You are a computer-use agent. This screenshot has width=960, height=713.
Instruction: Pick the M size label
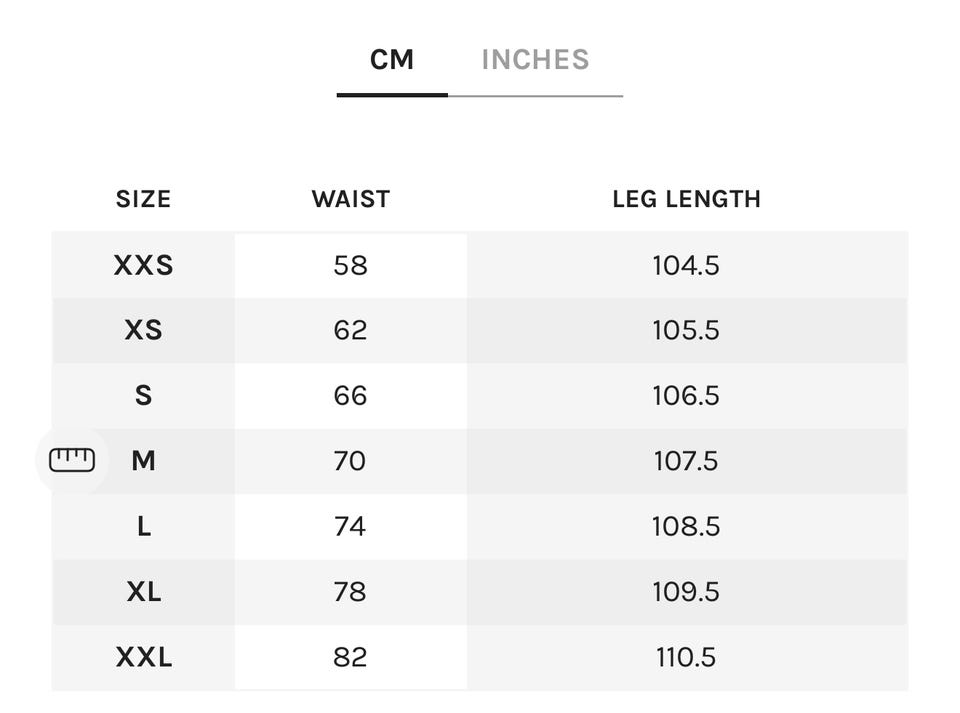(x=143, y=461)
